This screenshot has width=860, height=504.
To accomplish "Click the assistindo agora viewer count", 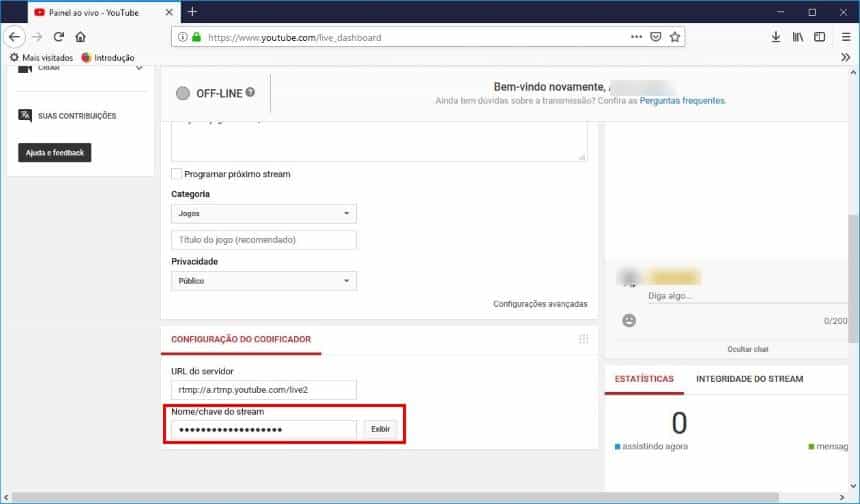I will (x=679, y=423).
